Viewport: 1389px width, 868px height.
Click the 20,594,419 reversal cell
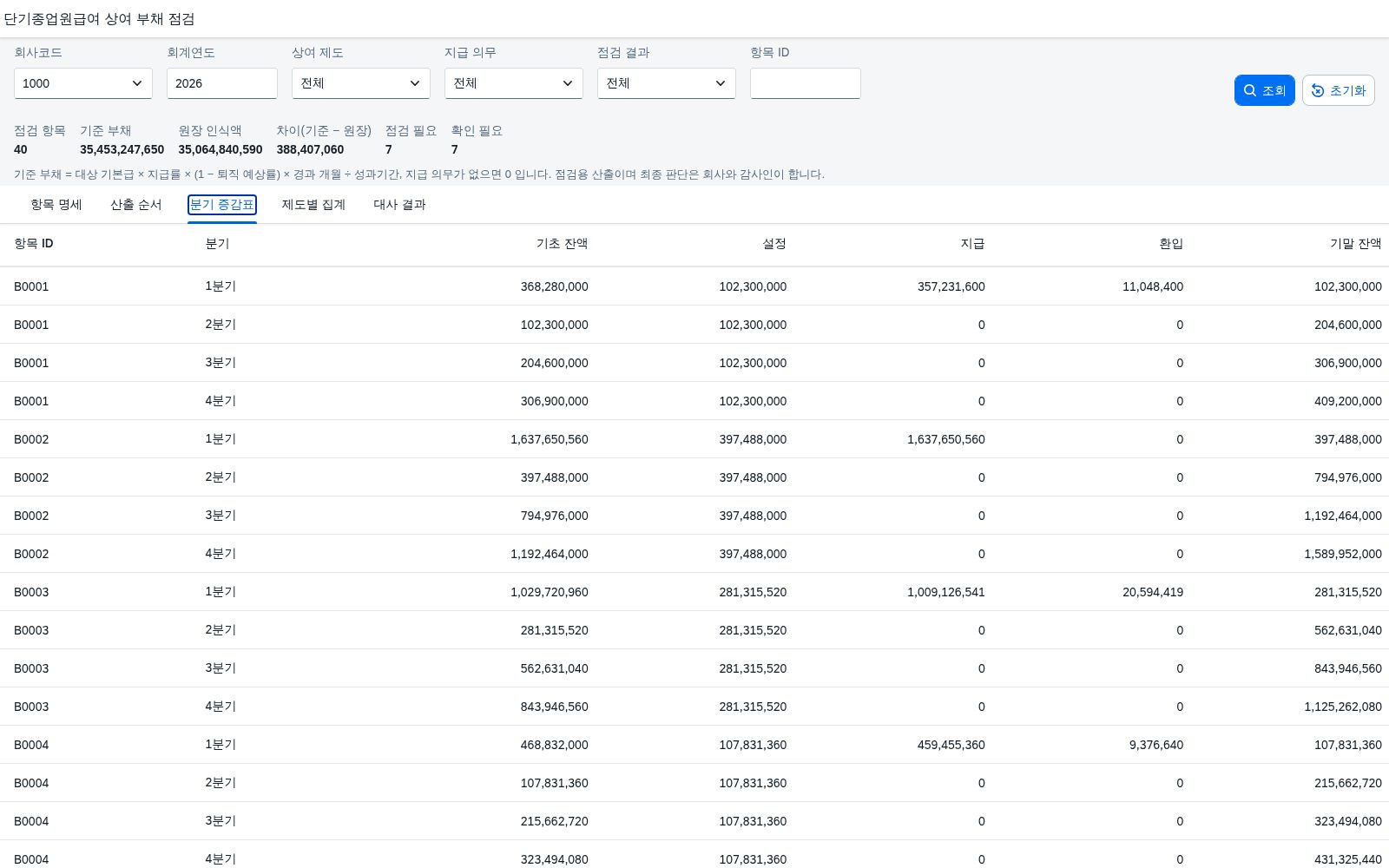point(1152,592)
